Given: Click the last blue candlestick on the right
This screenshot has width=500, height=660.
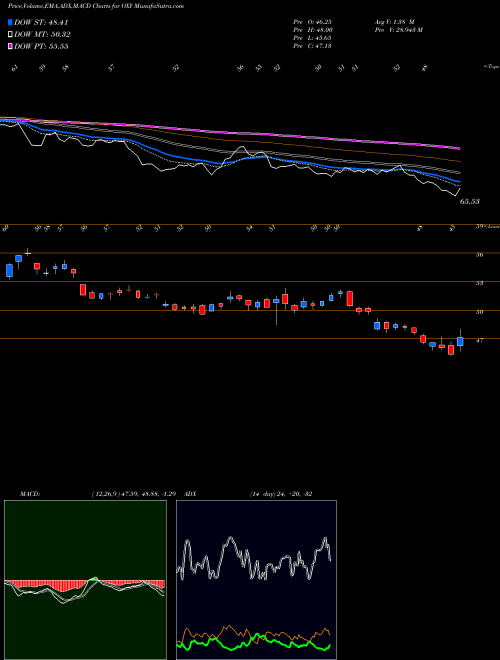Looking at the screenshot, I should [x=460, y=340].
